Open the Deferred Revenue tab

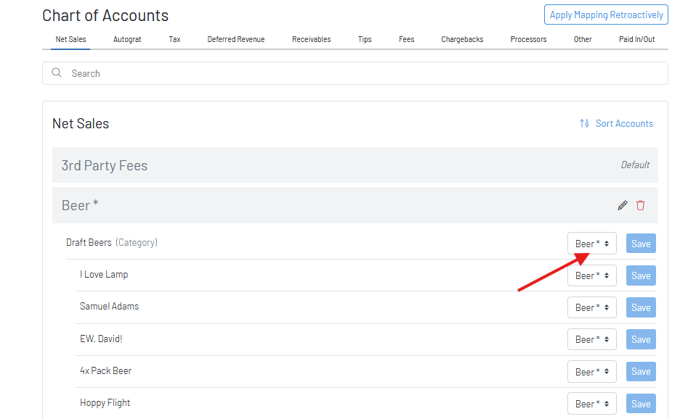click(236, 39)
